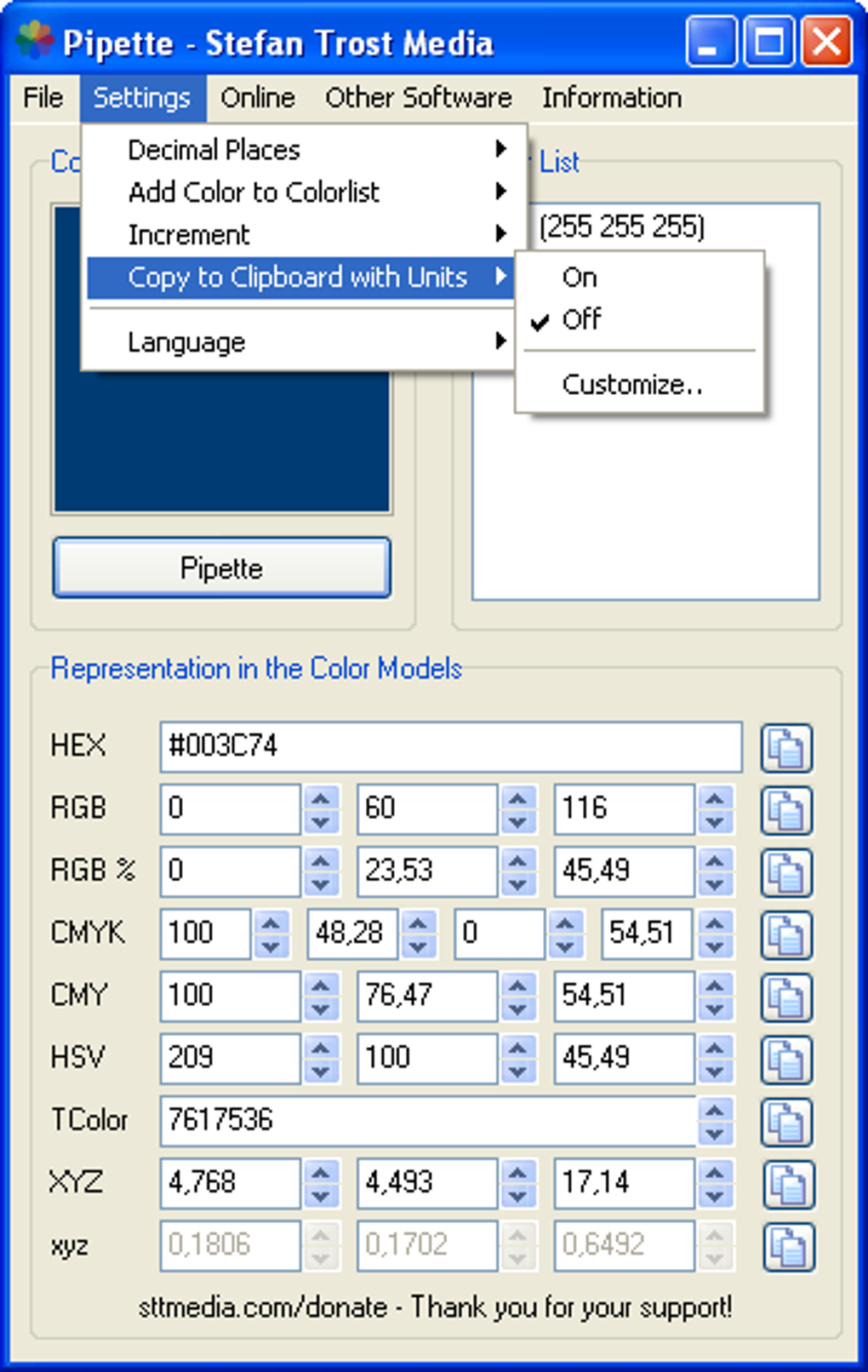
Task: Copy the uppercase XYZ values to clipboard
Action: coord(787,1184)
